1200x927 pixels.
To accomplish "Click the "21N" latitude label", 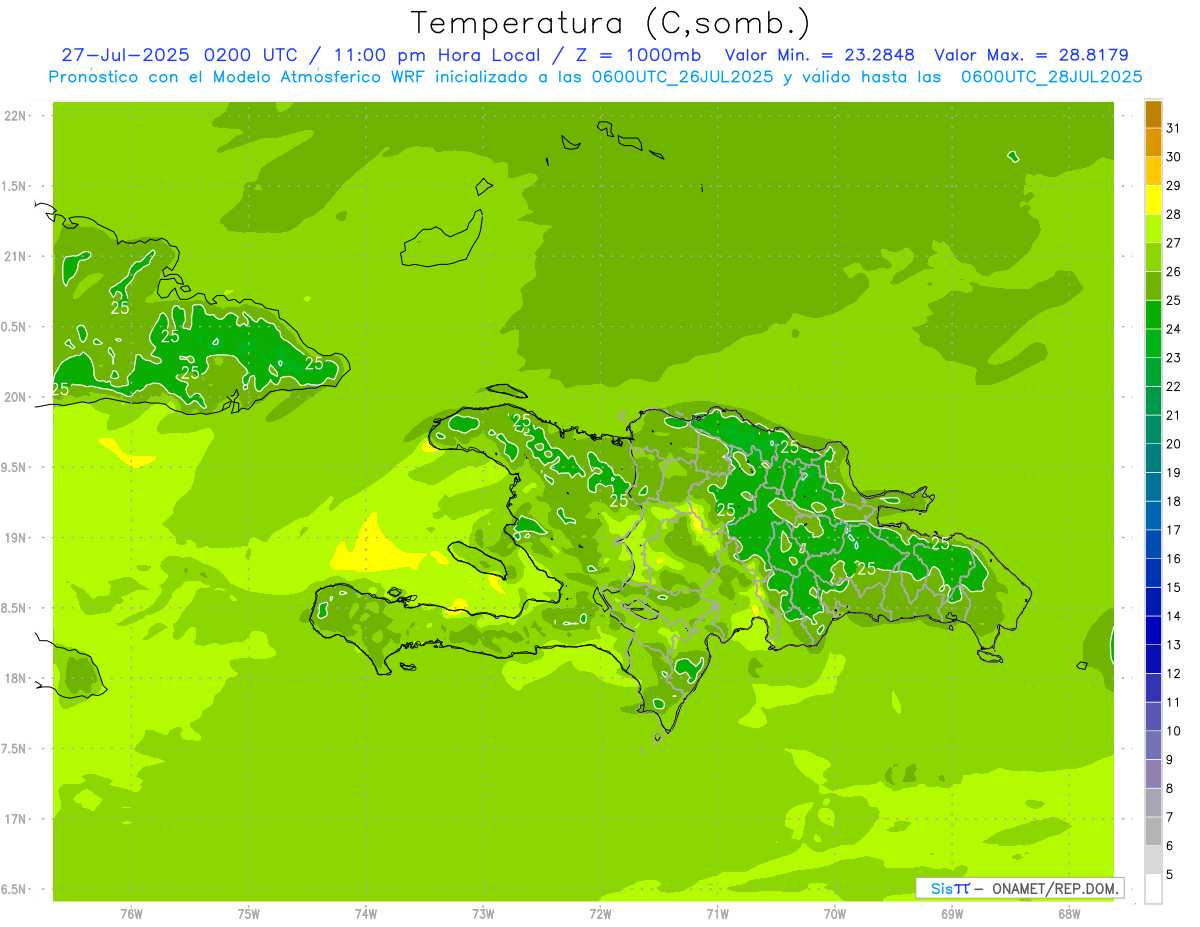I will pos(16,256).
